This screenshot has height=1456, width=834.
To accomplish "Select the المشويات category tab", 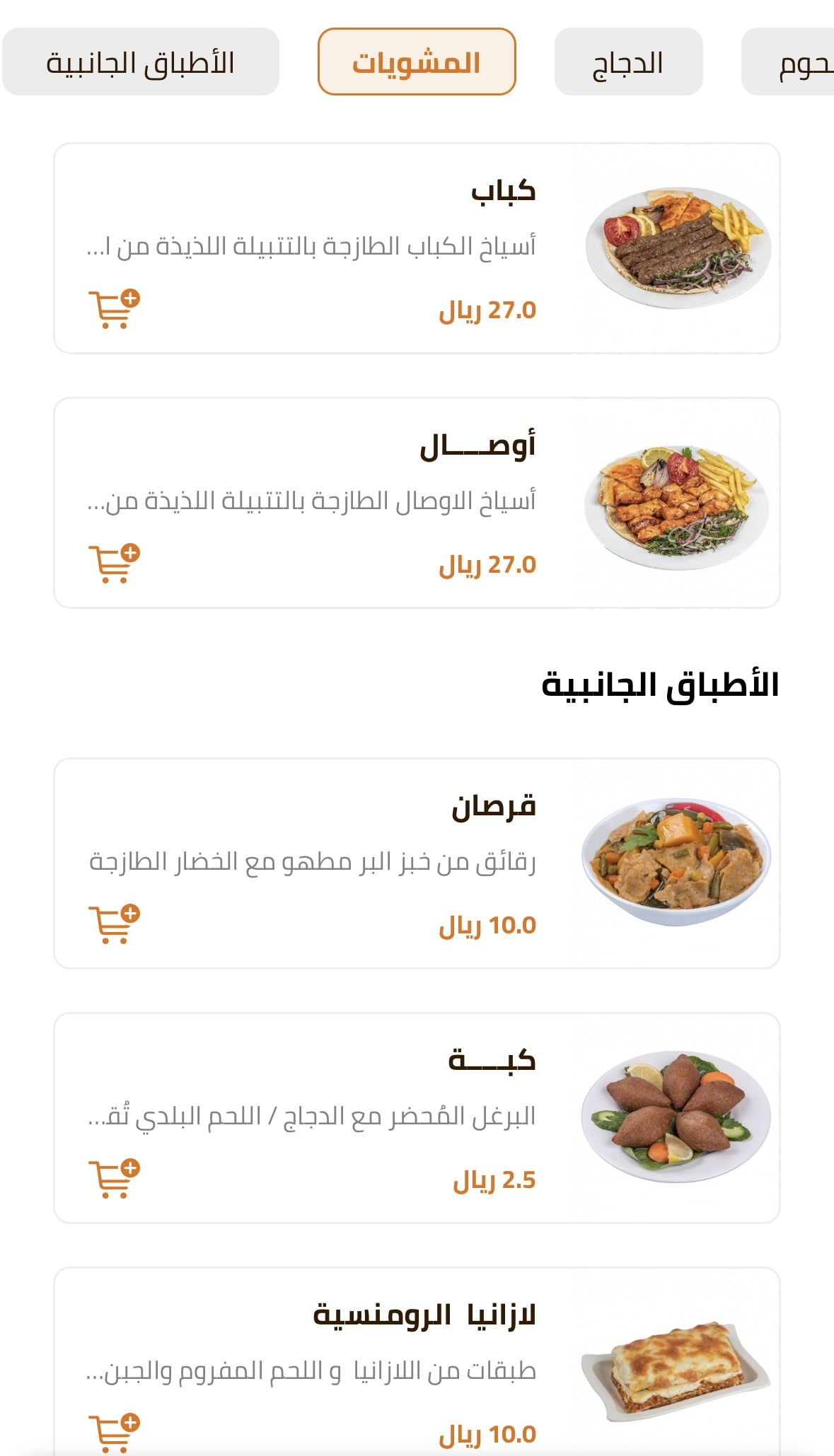I will coord(417,62).
